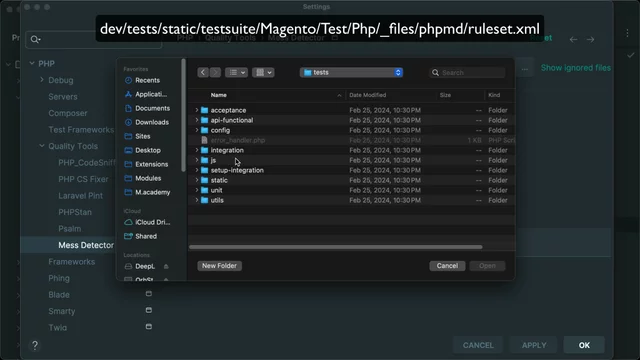This screenshot has height=360, width=640.
Task: Select Laravel Pint in Settings tree
Action: click(x=80, y=196)
